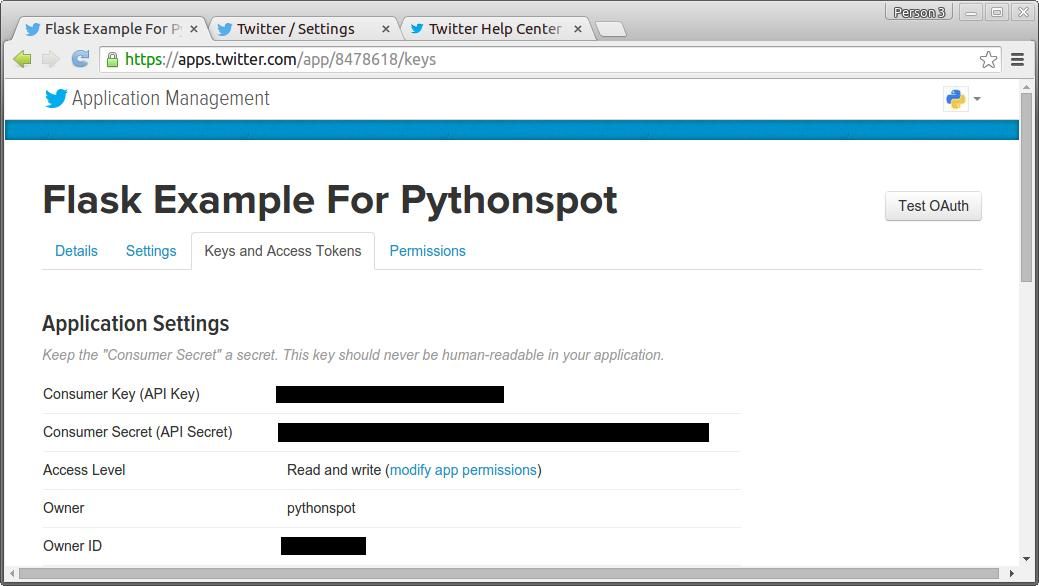Screen dimensions: 1039x586
Task: Reload the current page
Action: tap(79, 60)
